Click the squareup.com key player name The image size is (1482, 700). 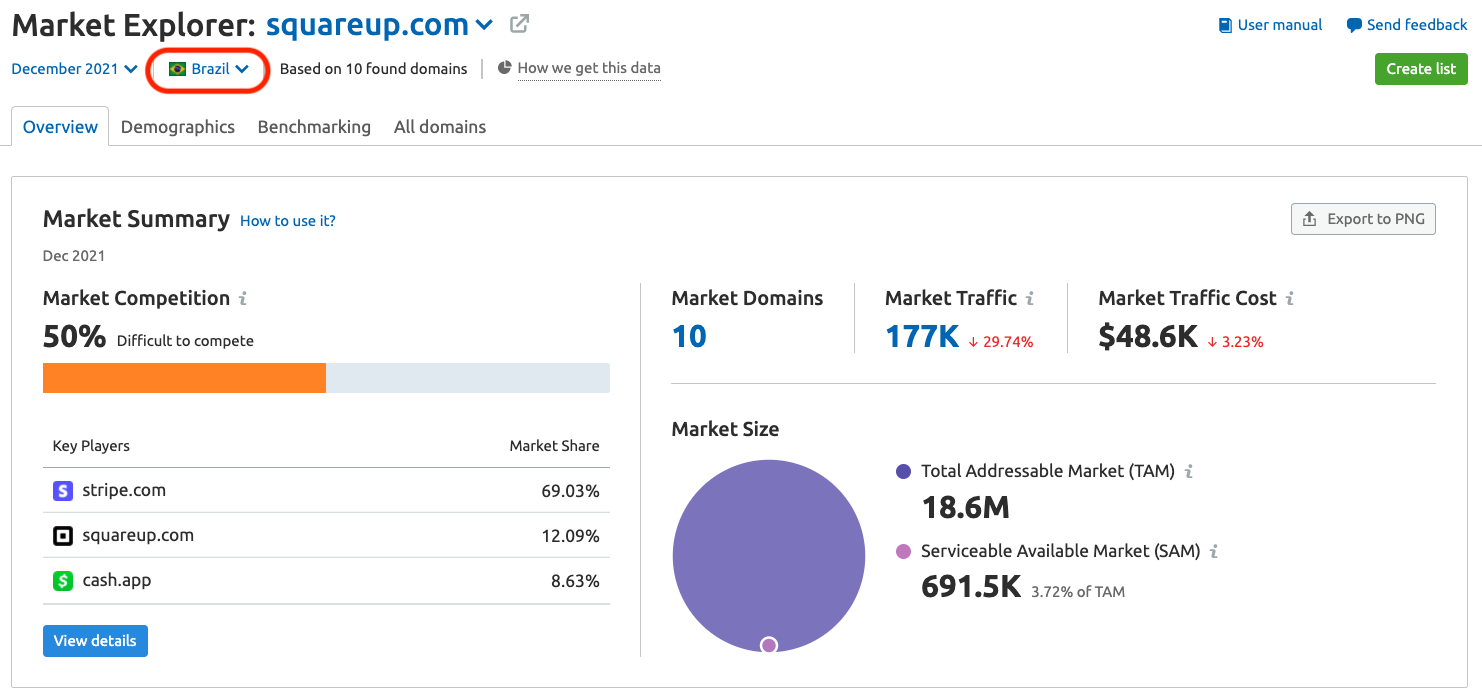click(x=138, y=536)
